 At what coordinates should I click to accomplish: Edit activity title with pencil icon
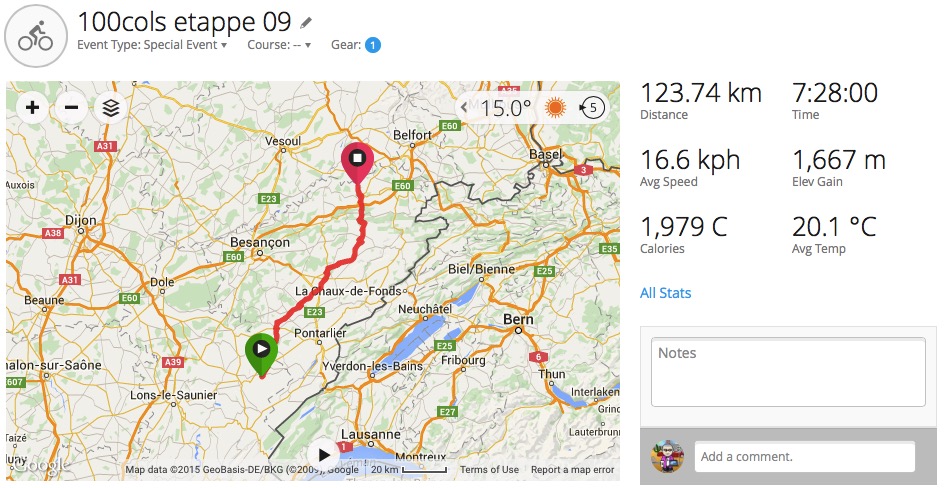pos(306,23)
